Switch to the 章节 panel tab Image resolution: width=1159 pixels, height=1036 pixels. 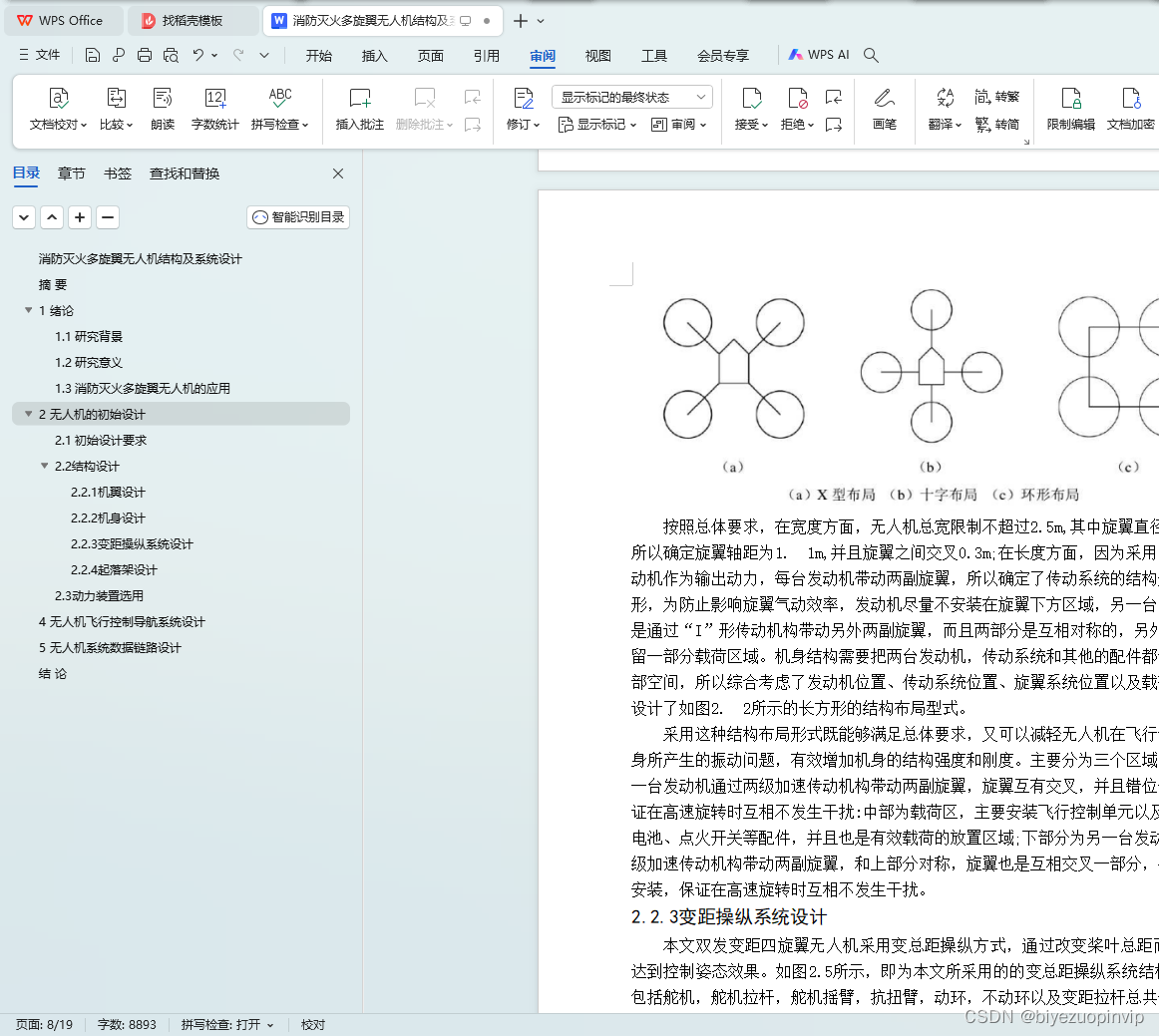71,173
